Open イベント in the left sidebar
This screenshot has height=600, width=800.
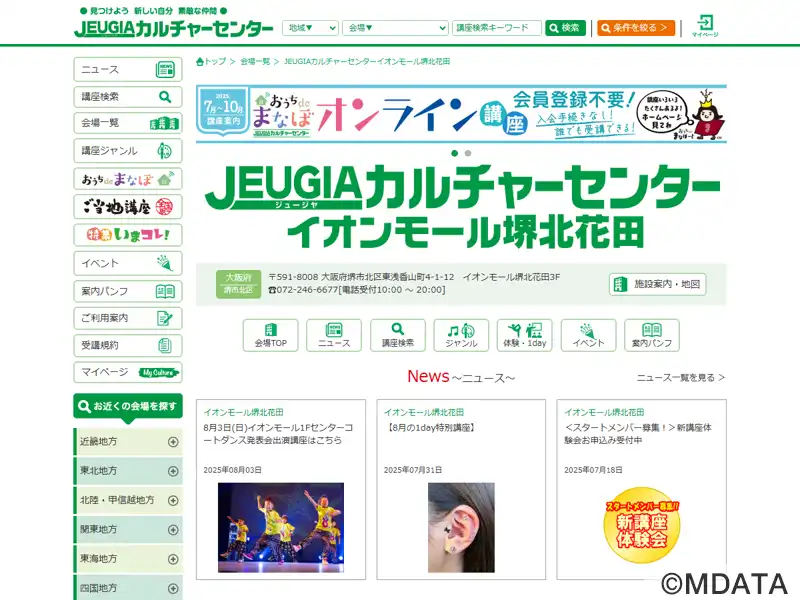[x=128, y=263]
